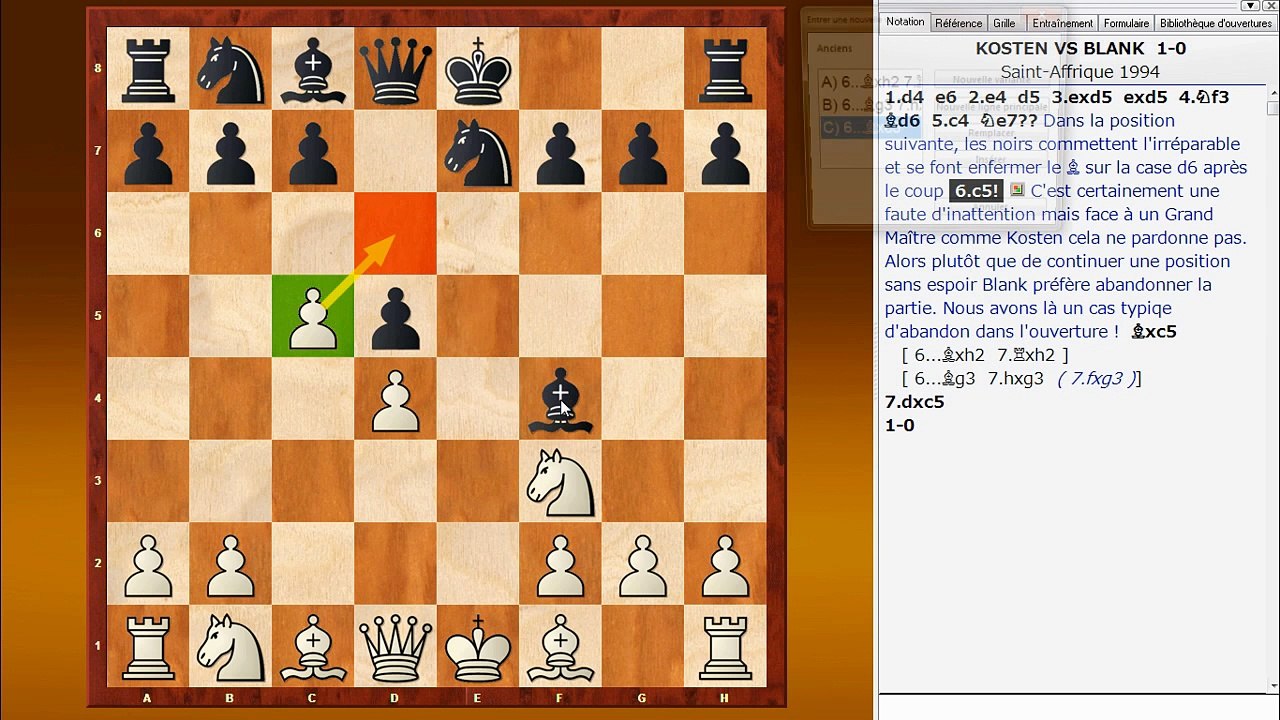Click the final result 1-0 below 7.dxc5
The width and height of the screenshot is (1280, 720).
coord(900,426)
